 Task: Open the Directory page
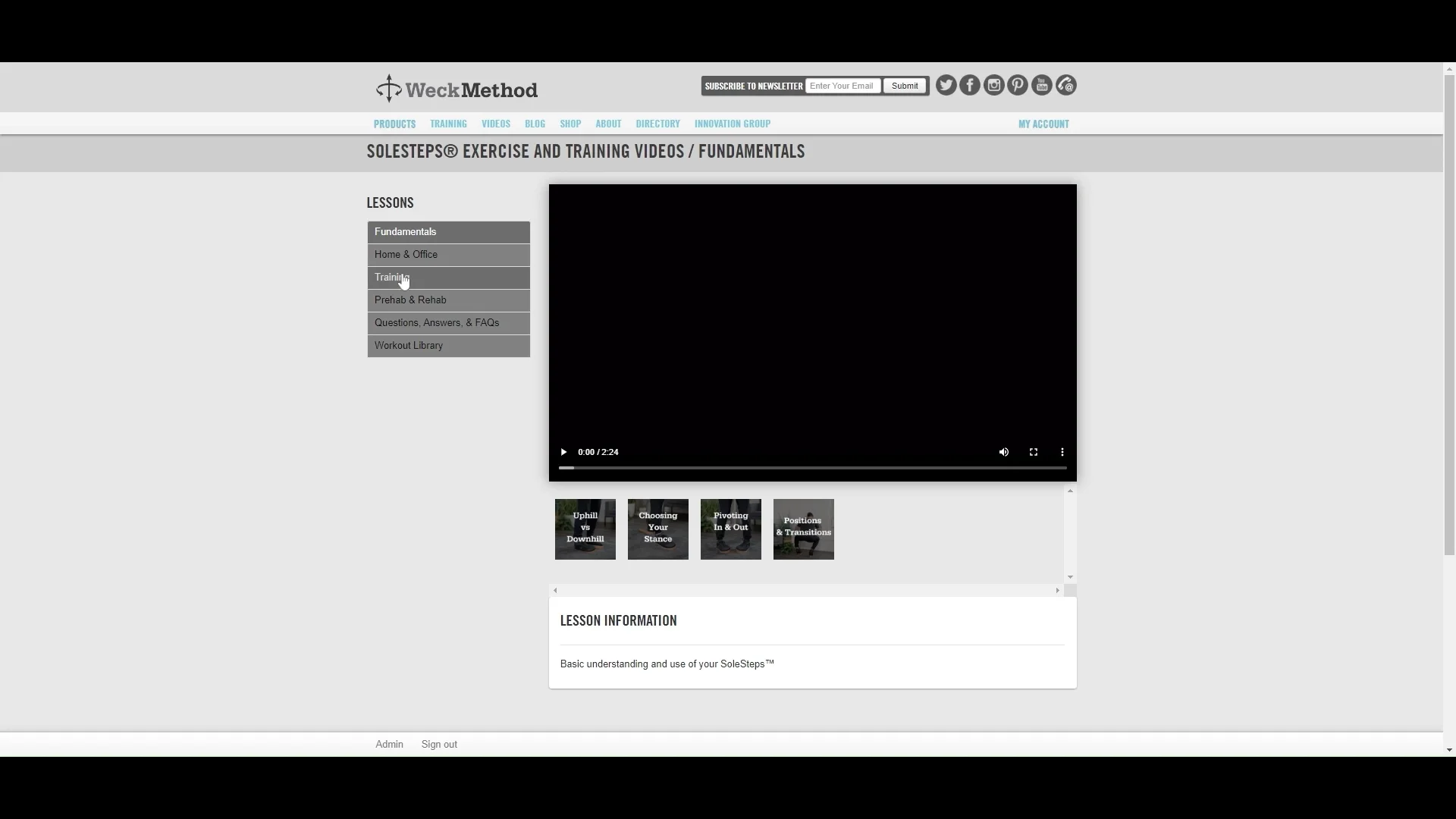658,124
